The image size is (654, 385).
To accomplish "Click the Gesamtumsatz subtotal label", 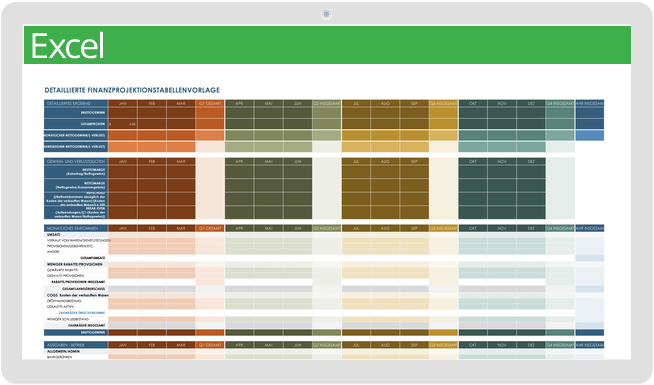I will (93, 258).
